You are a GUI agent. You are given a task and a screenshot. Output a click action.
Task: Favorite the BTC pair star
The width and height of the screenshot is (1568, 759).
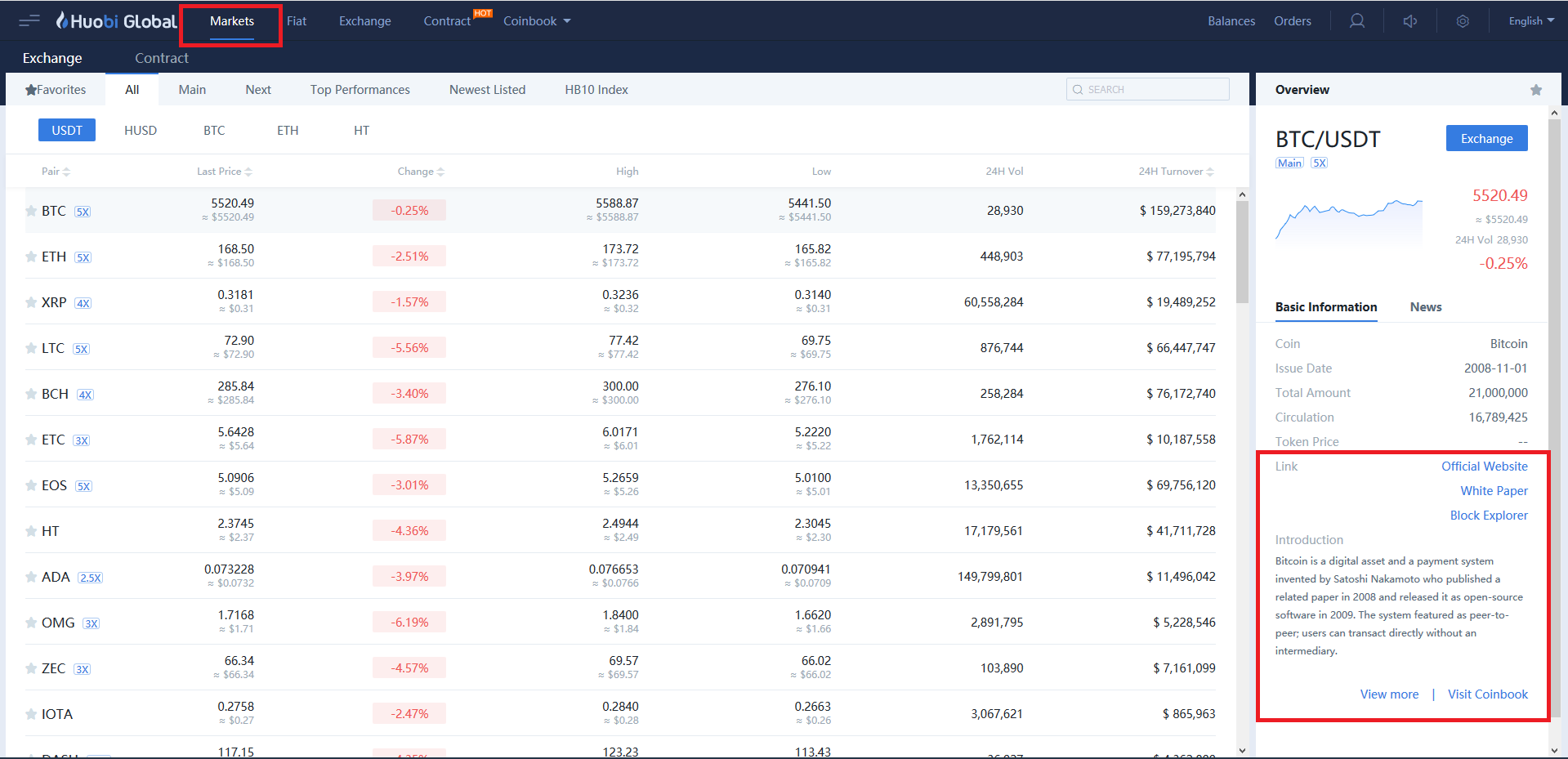click(31, 211)
